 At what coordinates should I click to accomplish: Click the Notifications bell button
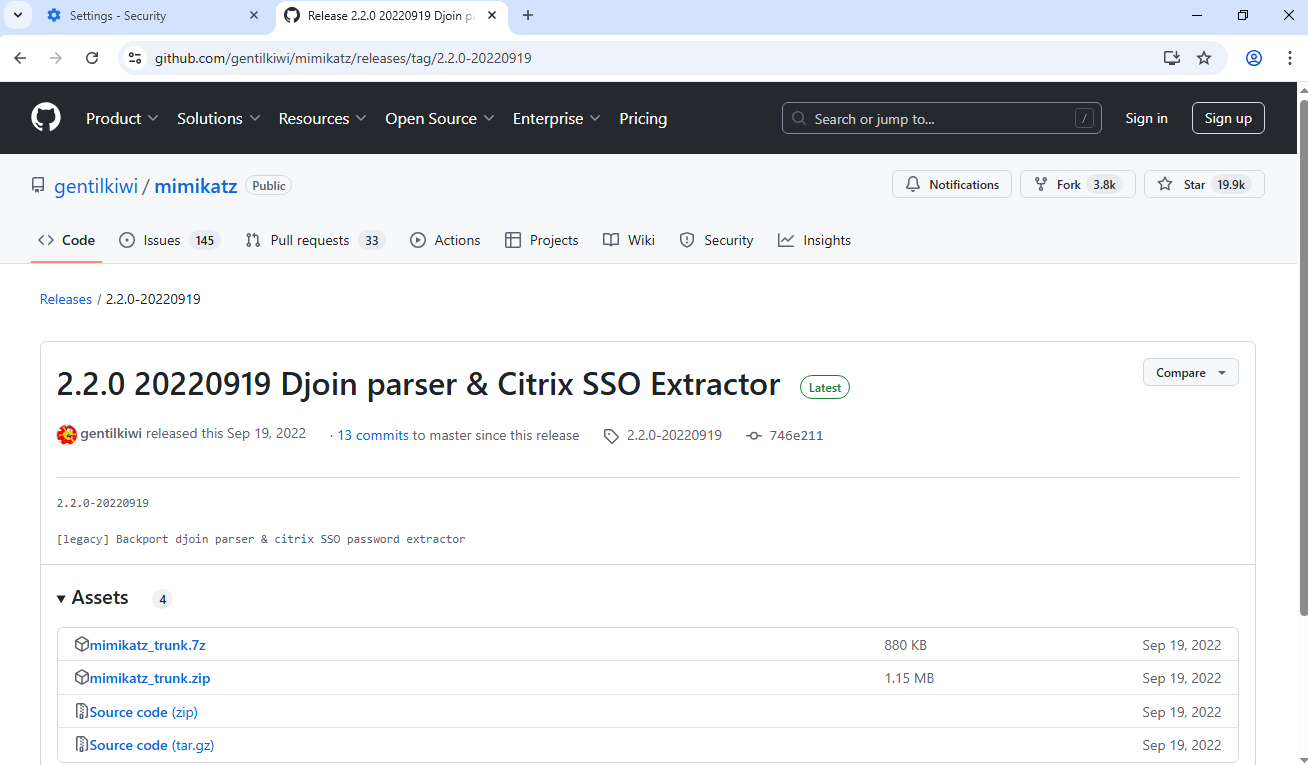(x=951, y=185)
